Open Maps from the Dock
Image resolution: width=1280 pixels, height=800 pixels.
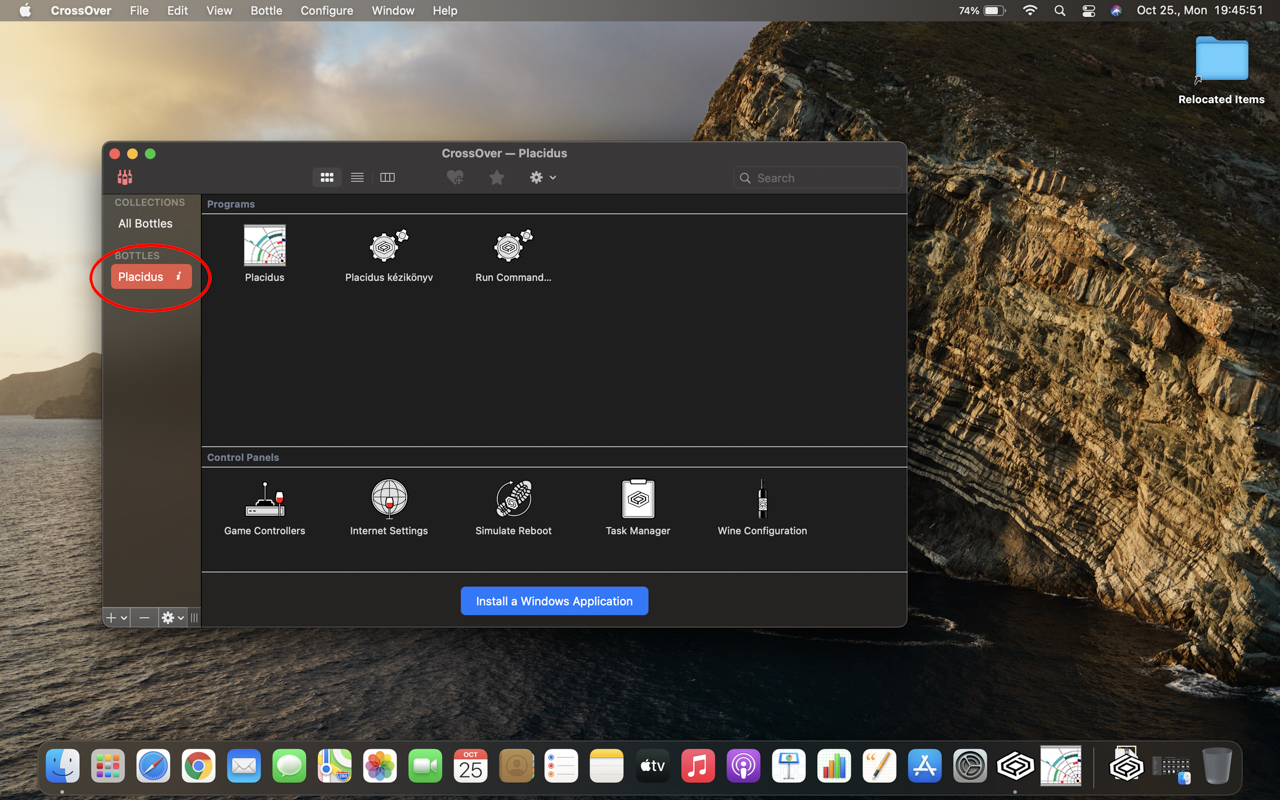[335, 767]
